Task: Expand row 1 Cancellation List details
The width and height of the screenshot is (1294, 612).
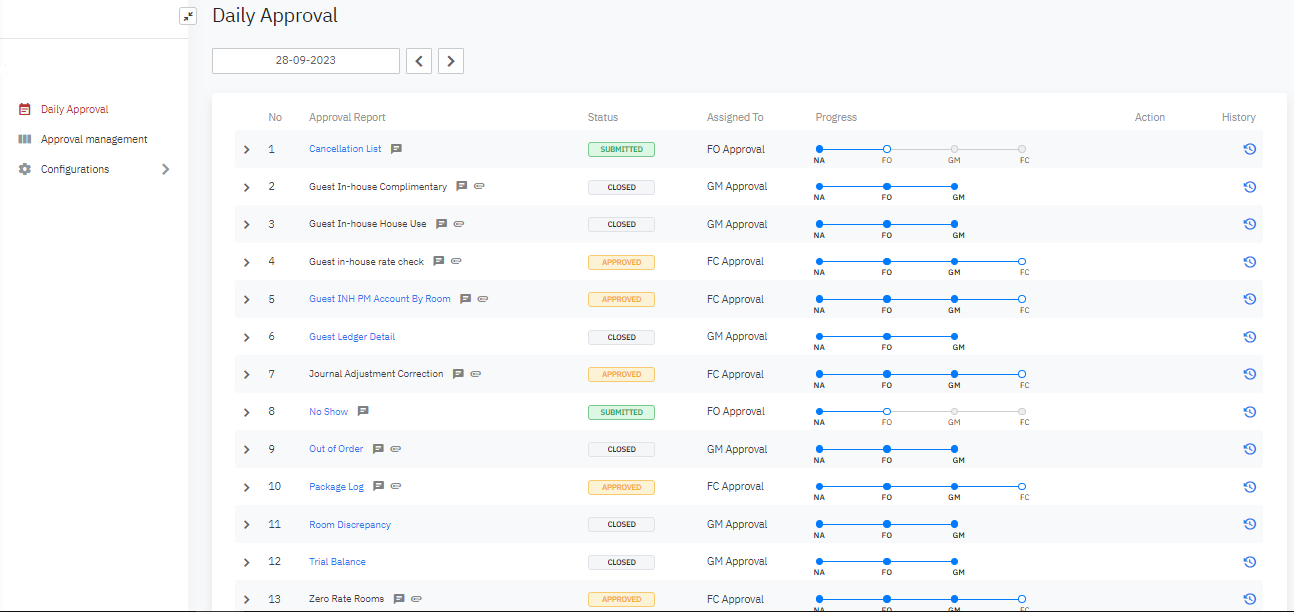Action: tap(247, 149)
